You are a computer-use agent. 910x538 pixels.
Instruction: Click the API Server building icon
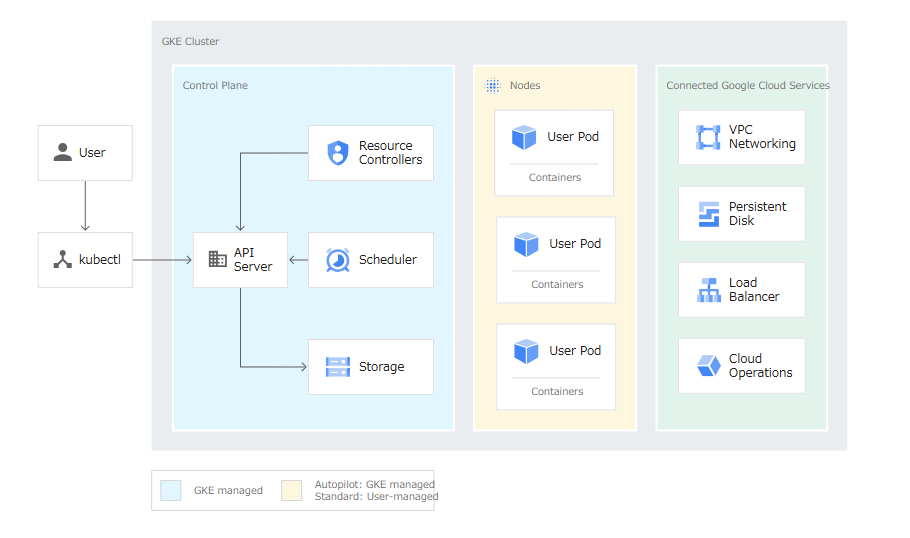point(217,259)
